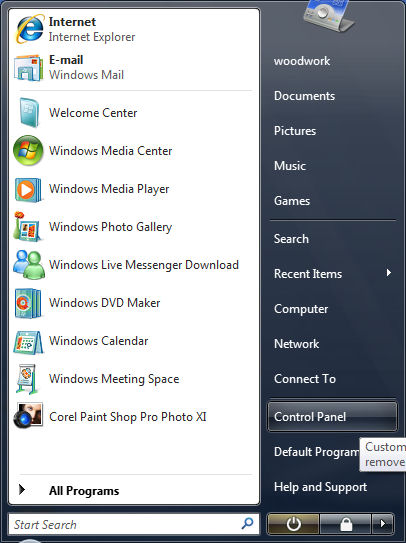Click the Welcome Center icon

coord(28,113)
